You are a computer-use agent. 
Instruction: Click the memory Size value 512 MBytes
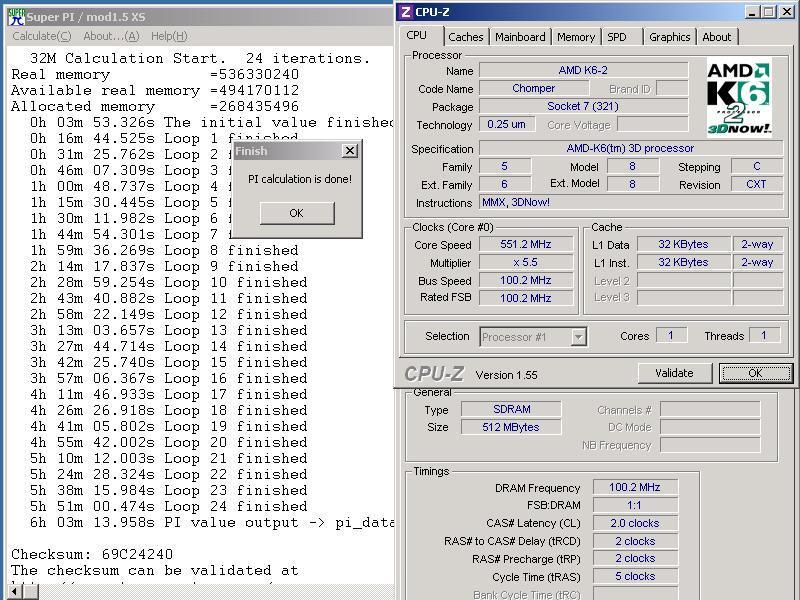click(x=511, y=427)
